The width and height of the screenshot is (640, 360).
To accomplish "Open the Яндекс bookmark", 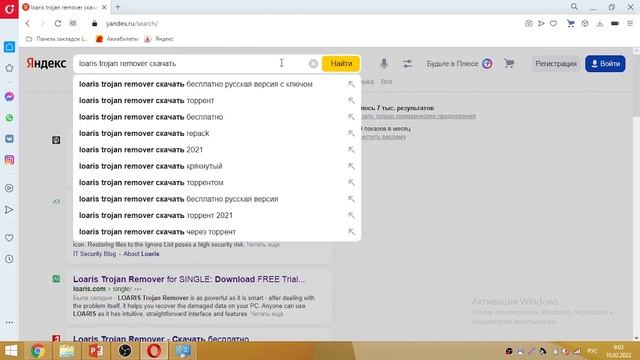I will tap(159, 39).
